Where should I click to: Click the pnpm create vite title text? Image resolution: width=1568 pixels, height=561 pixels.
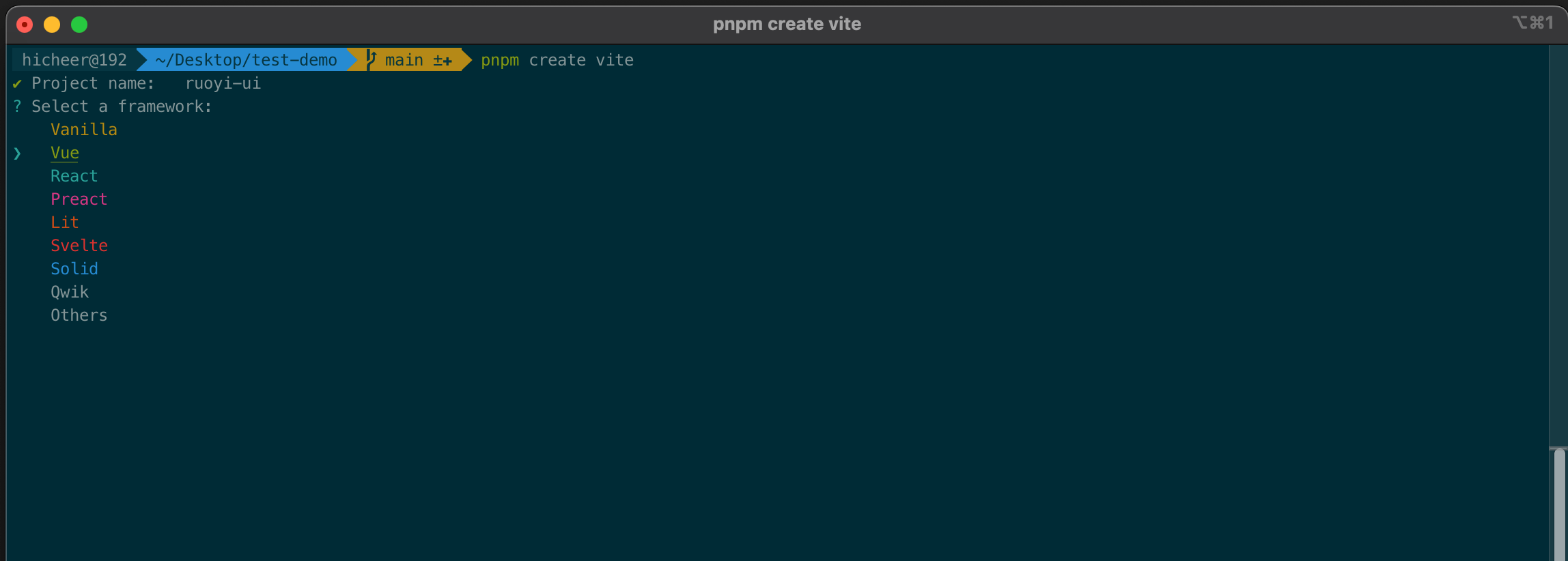787,24
